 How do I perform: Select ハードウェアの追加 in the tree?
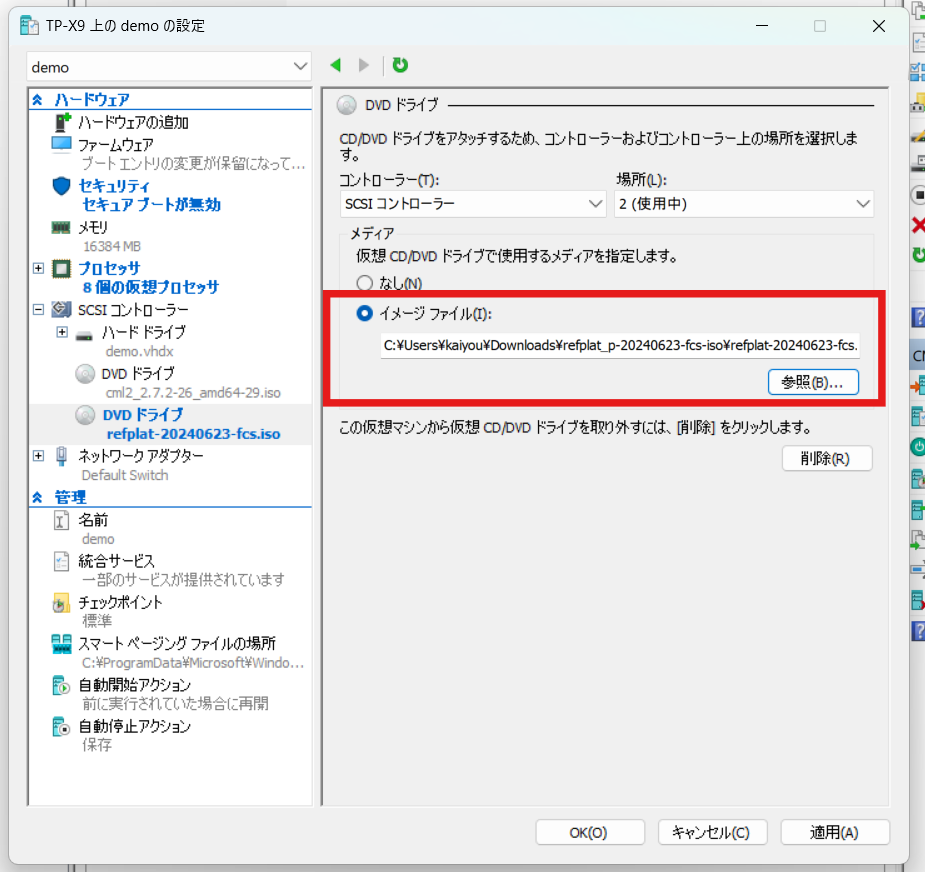click(133, 122)
